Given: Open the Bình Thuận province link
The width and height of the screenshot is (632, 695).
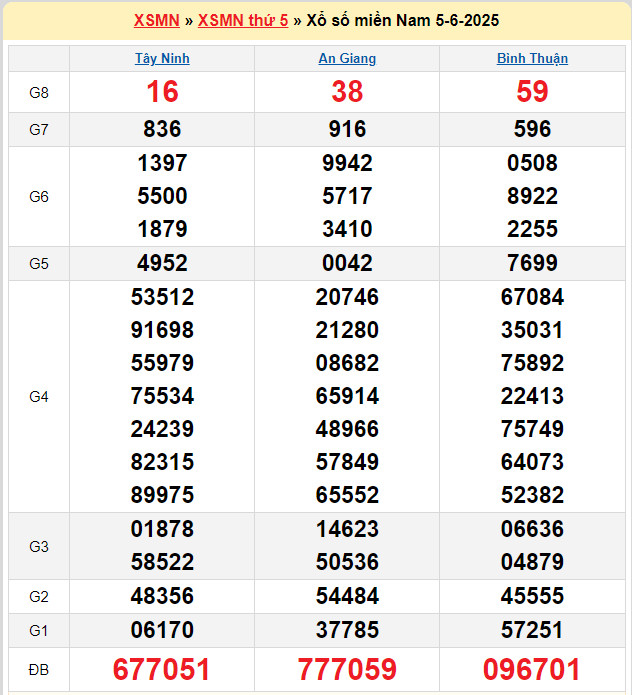Looking at the screenshot, I should [x=532, y=59].
